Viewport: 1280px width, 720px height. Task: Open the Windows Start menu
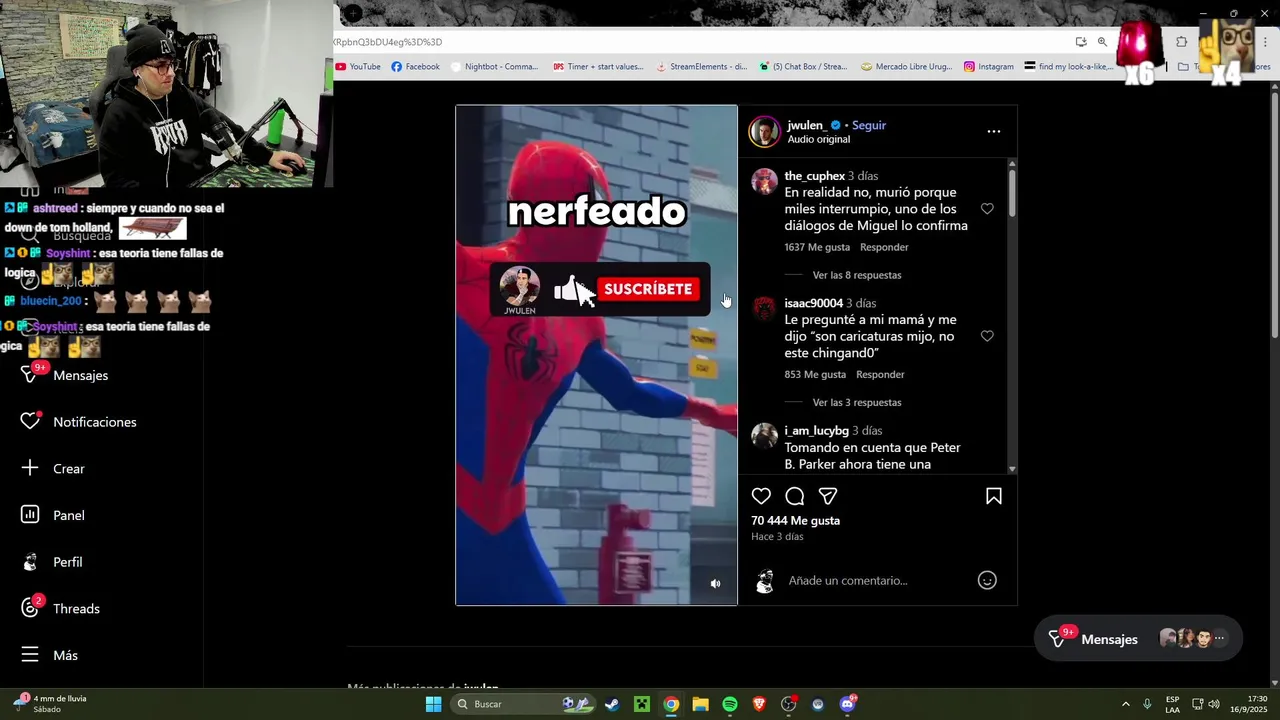[x=433, y=704]
